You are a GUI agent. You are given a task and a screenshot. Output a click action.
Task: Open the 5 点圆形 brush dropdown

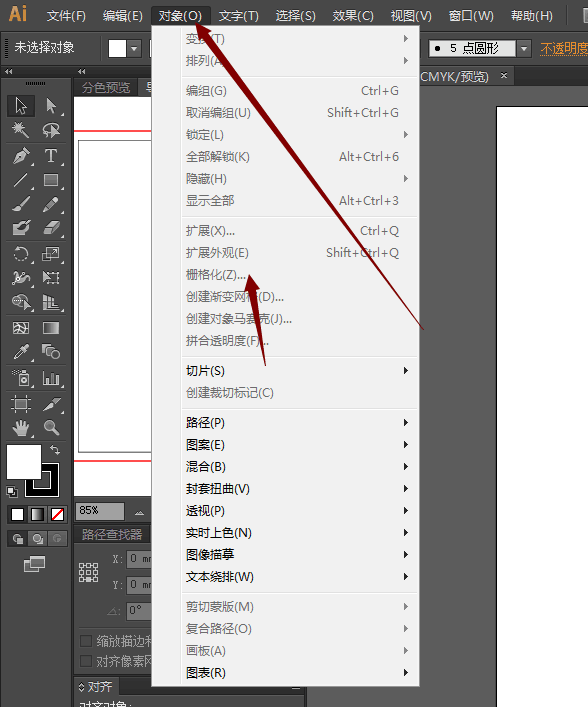pyautogui.click(x=524, y=48)
